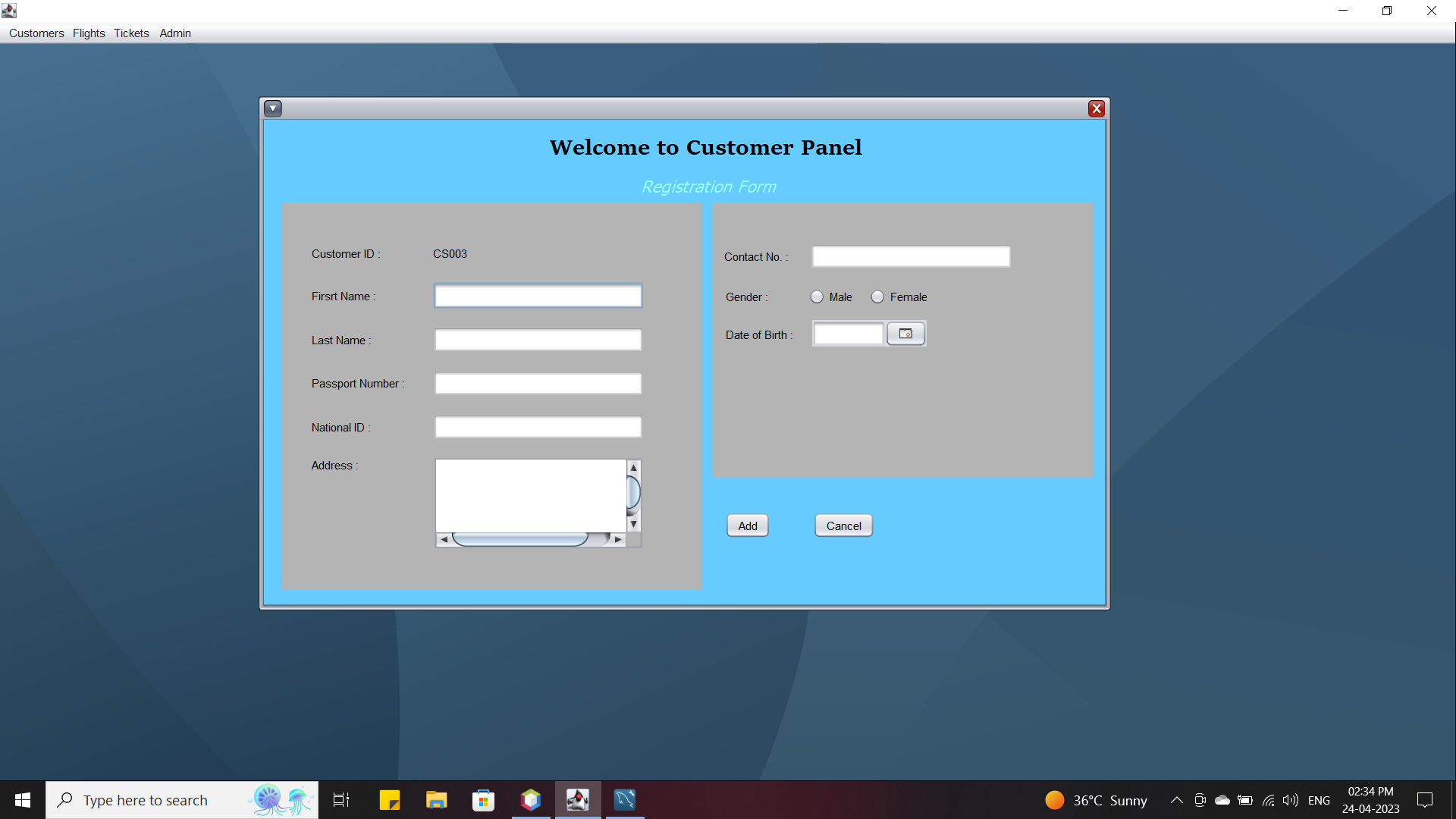Open Microsoft Store from the taskbar
Image resolution: width=1456 pixels, height=819 pixels.
pos(484,800)
